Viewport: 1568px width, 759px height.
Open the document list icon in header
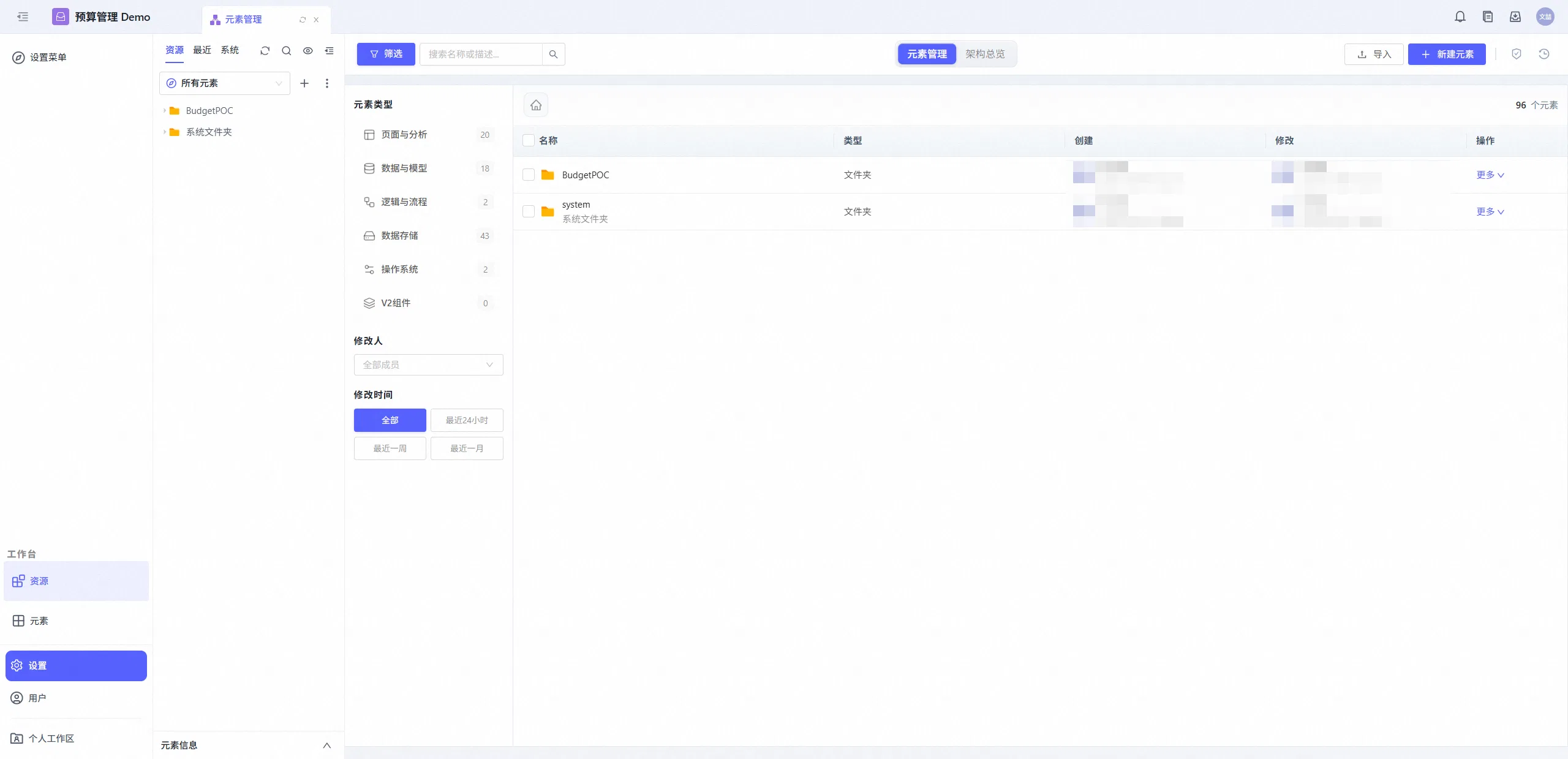coord(1488,17)
